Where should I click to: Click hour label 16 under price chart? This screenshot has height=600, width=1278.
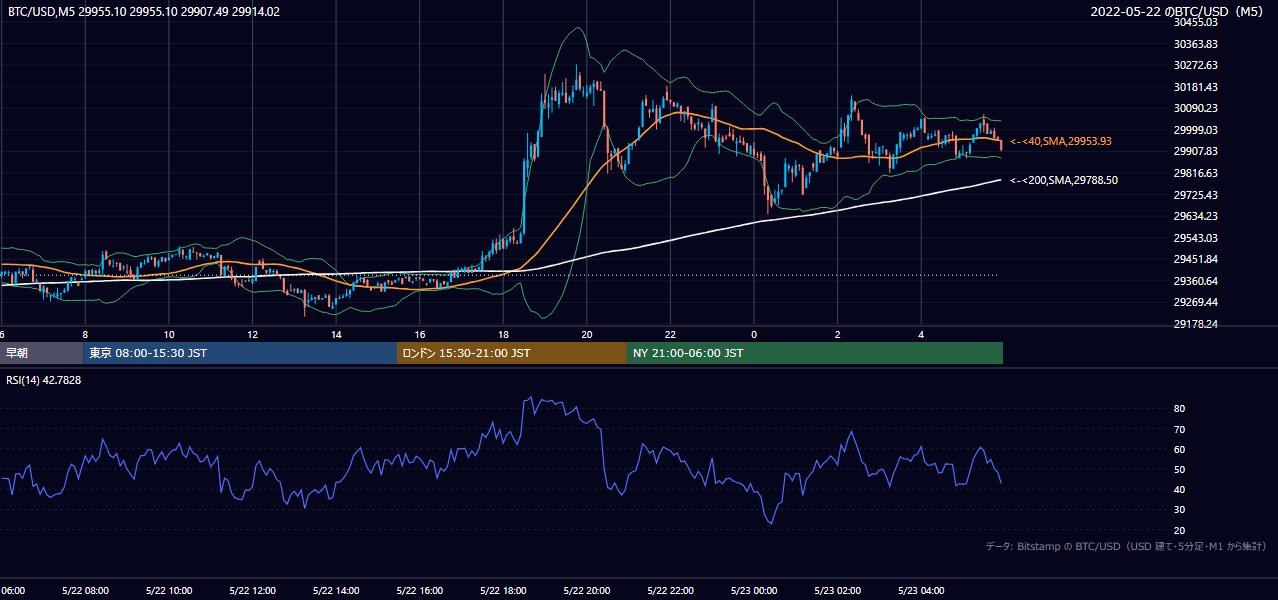[419, 335]
